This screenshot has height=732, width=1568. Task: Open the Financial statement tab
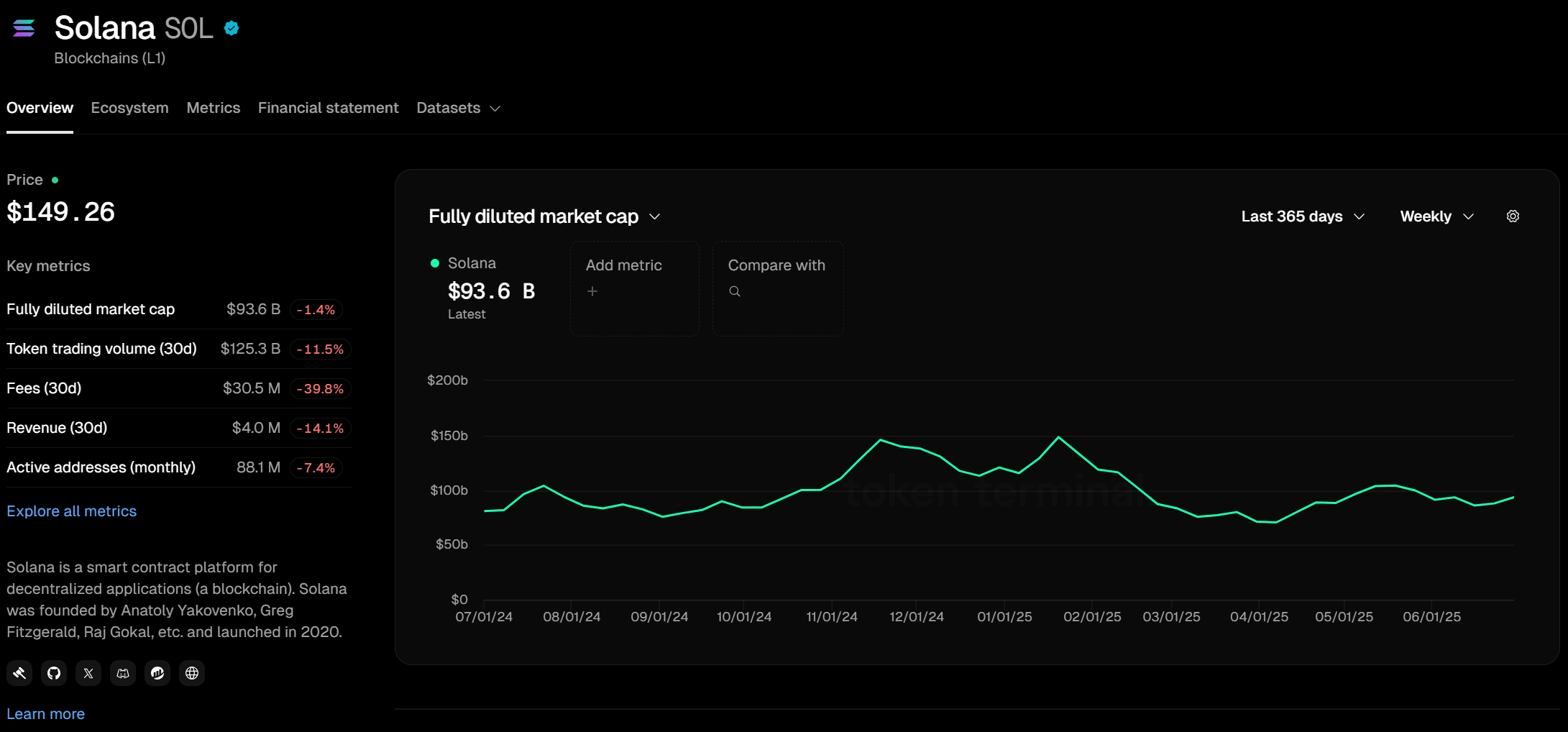click(328, 108)
